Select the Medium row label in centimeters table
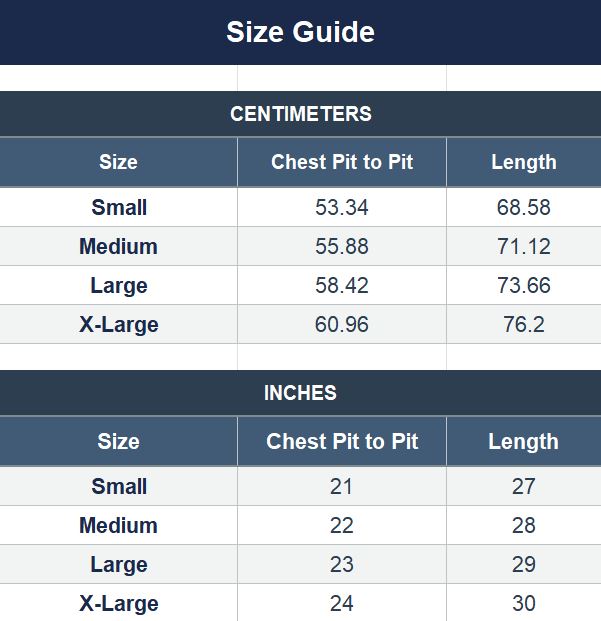601x621 pixels. click(118, 246)
